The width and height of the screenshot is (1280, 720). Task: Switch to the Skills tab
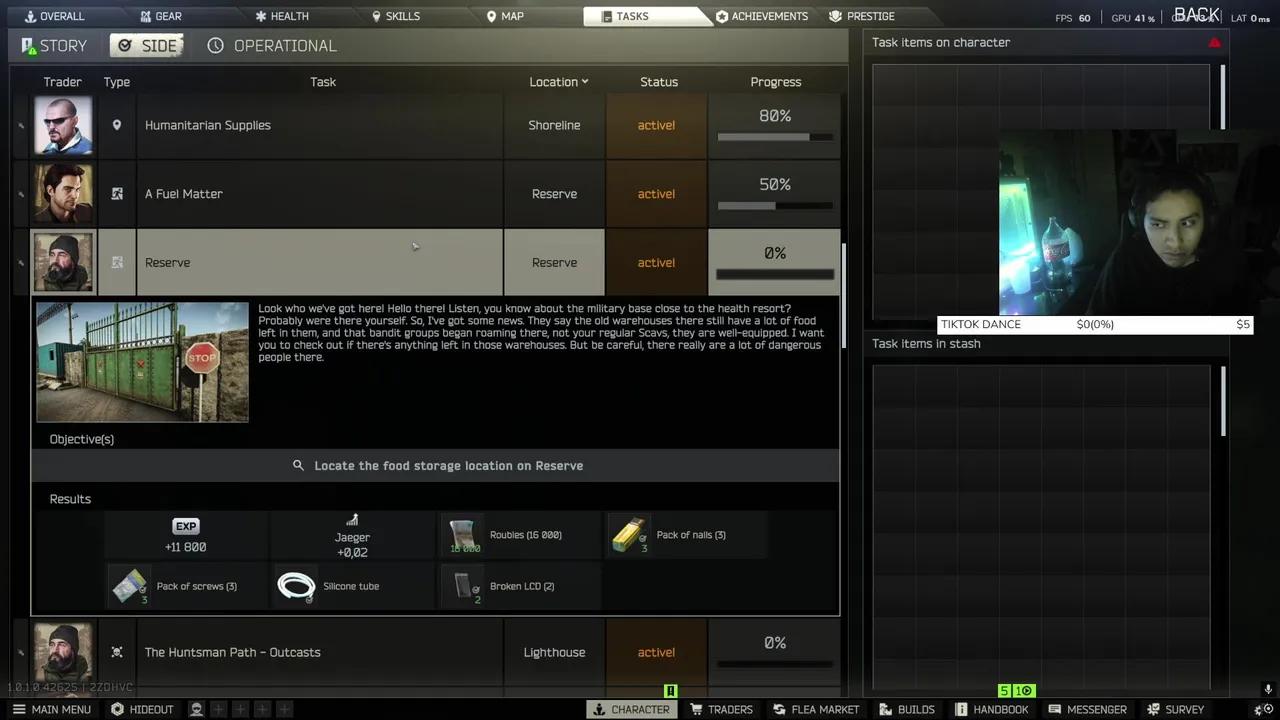(395, 16)
